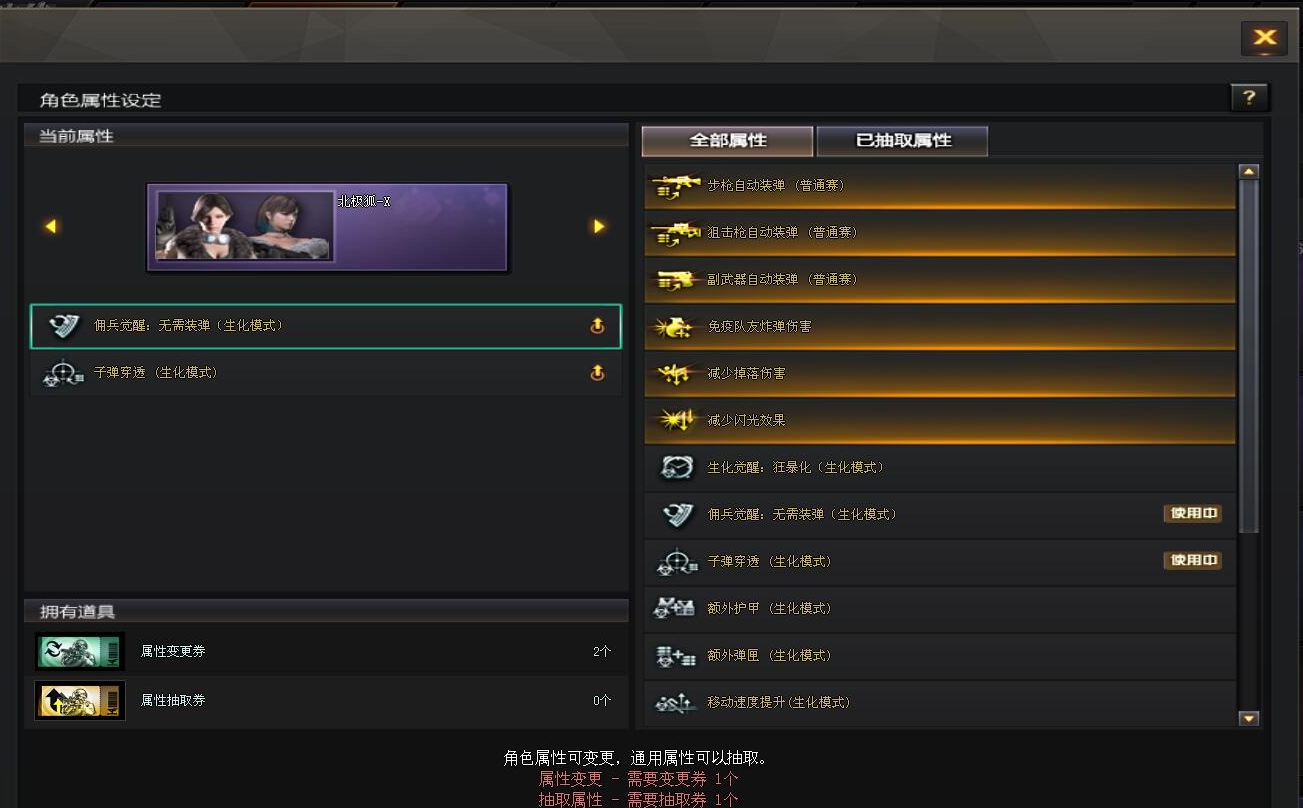The image size is (1303, 808).
Task: Click the scrollbar down arrow in attribute list
Action: tap(1248, 718)
